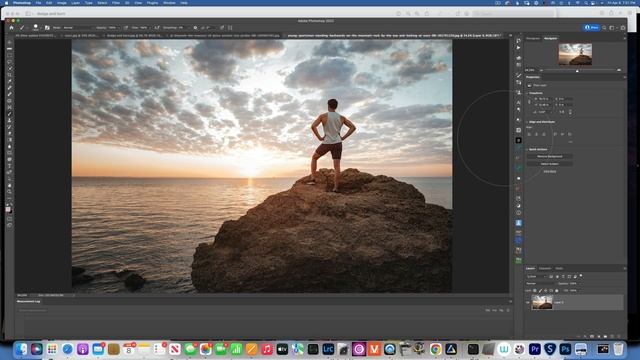The height and width of the screenshot is (360, 640).
Task: Flip layer horizontally in Transform section
Action: pyautogui.click(x=562, y=112)
